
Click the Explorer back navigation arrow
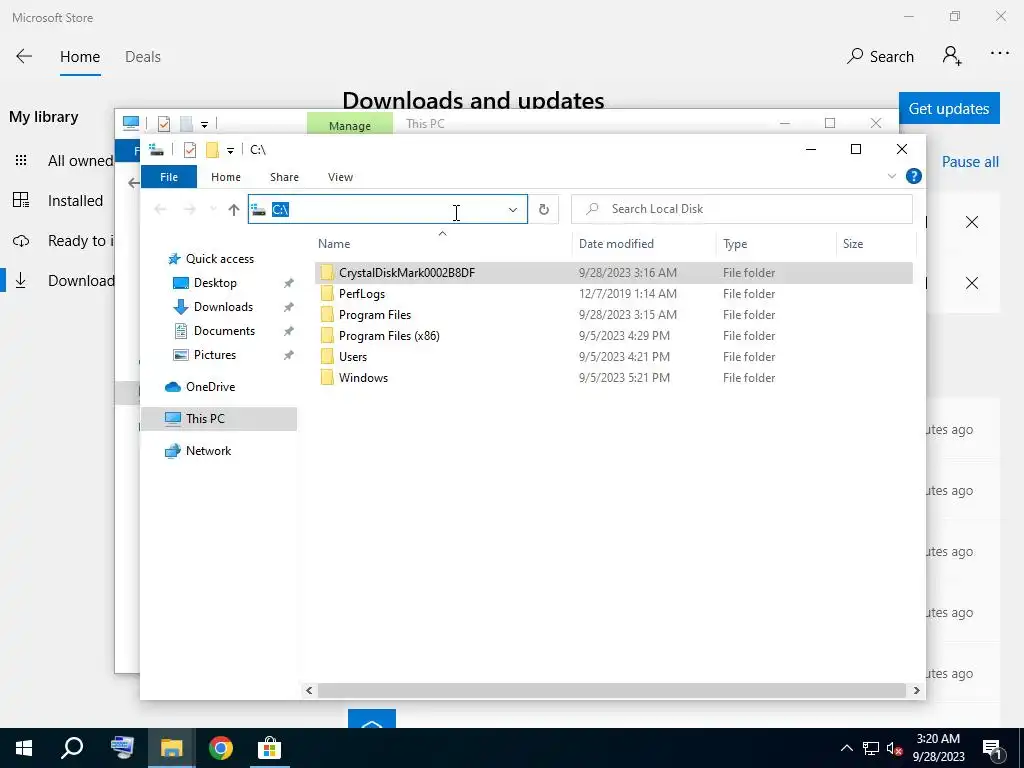coord(160,210)
